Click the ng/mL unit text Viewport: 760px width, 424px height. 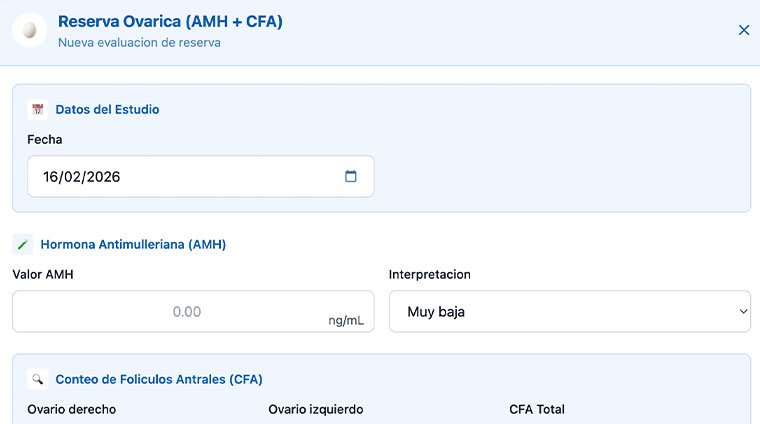pos(346,321)
